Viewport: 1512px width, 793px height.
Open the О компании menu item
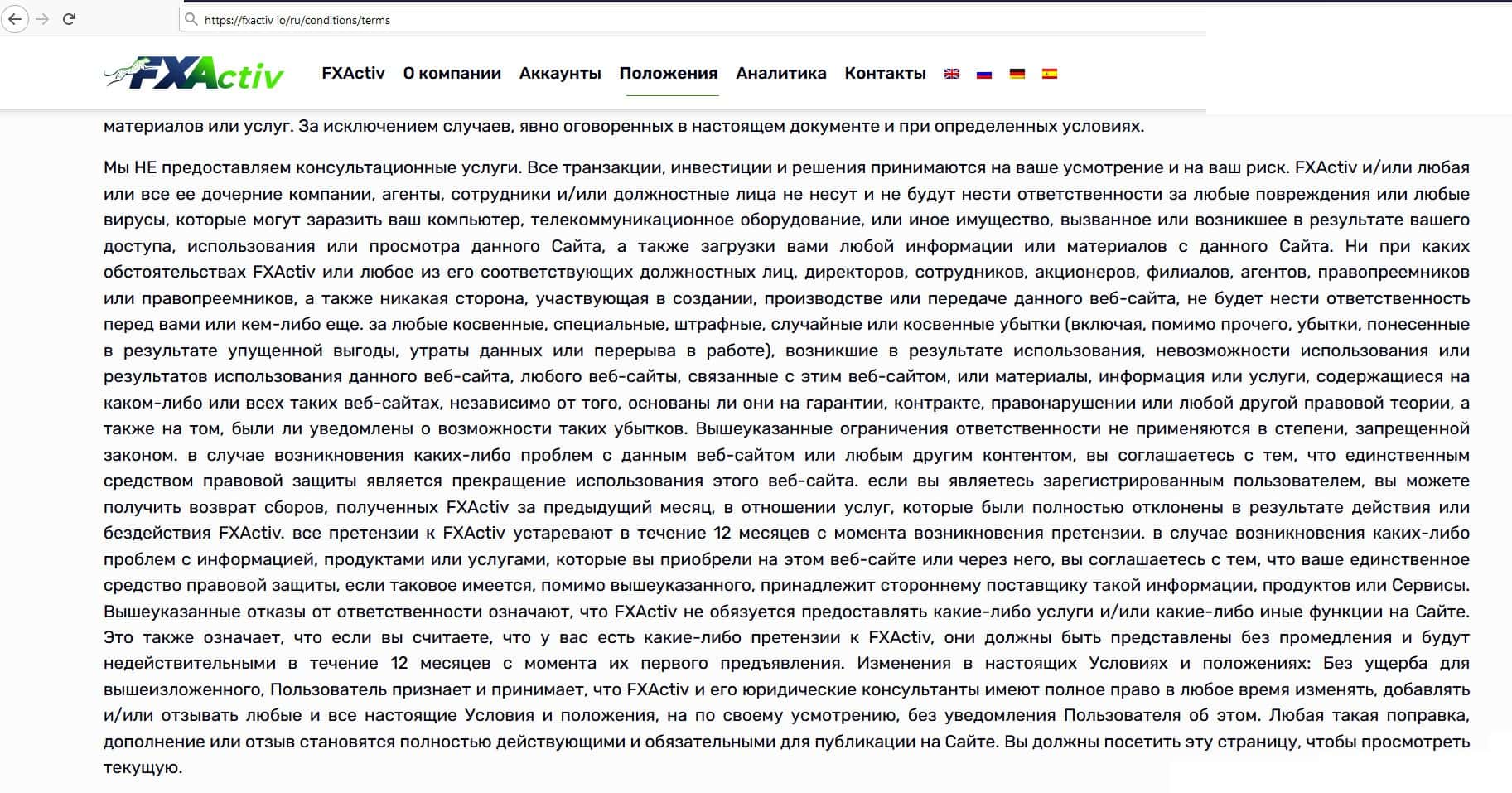click(452, 73)
